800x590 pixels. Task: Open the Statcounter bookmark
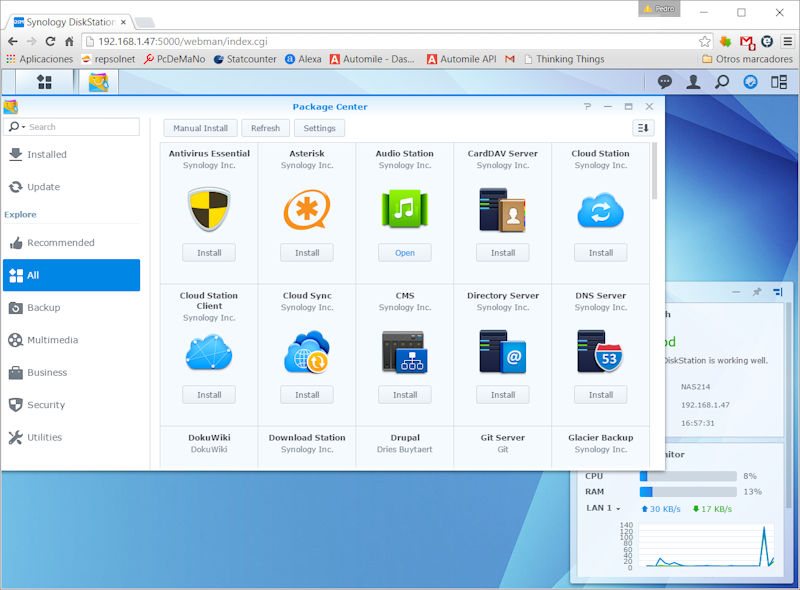pyautogui.click(x=245, y=59)
